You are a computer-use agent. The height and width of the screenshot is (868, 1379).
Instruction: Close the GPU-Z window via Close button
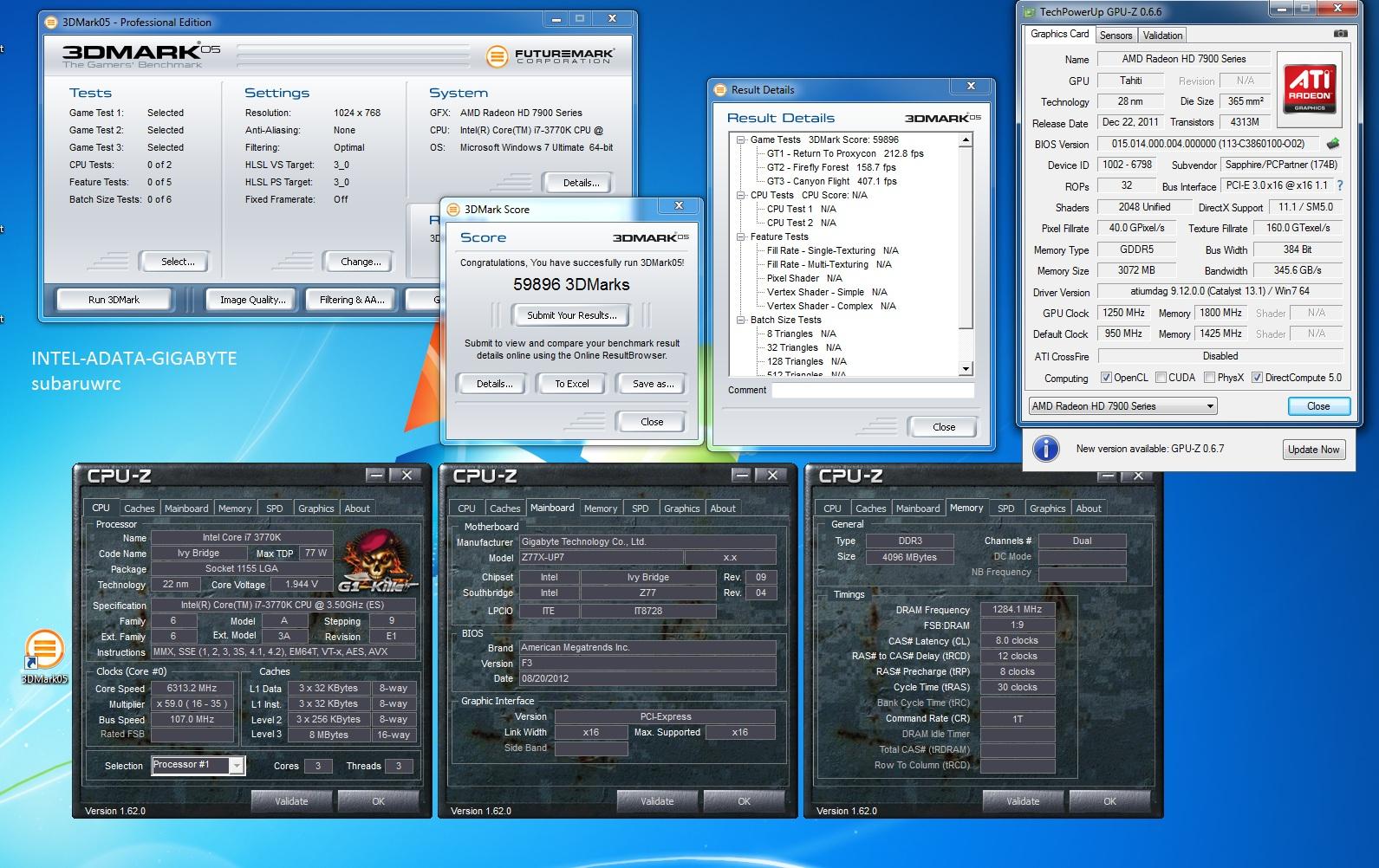tap(1318, 405)
